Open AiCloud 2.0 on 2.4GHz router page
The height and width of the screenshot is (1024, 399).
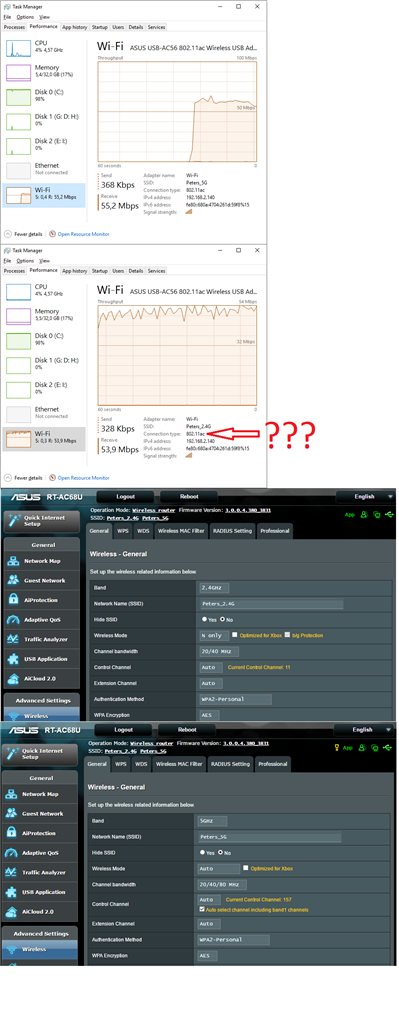[40, 679]
